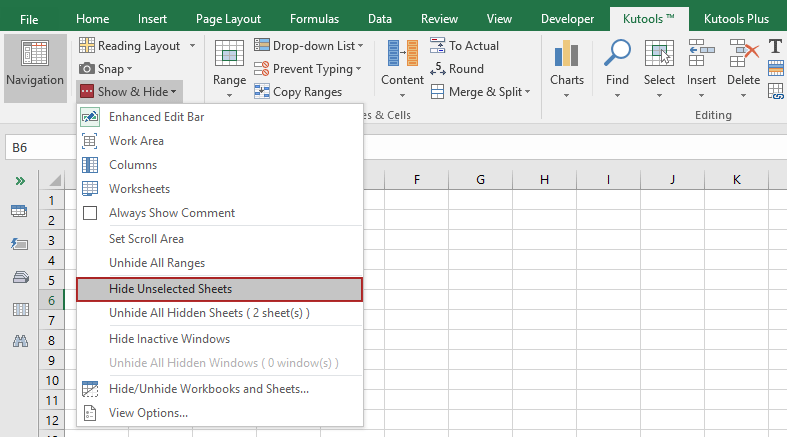The width and height of the screenshot is (787, 437).
Task: Click the Range icon
Action: tap(229, 53)
